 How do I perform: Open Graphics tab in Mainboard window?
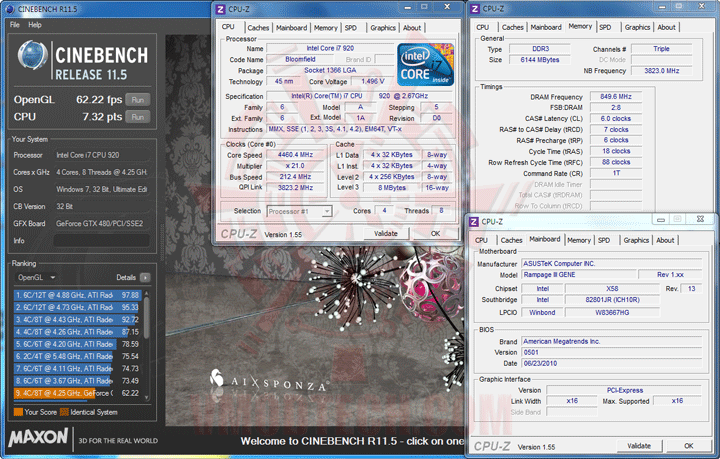click(x=636, y=240)
